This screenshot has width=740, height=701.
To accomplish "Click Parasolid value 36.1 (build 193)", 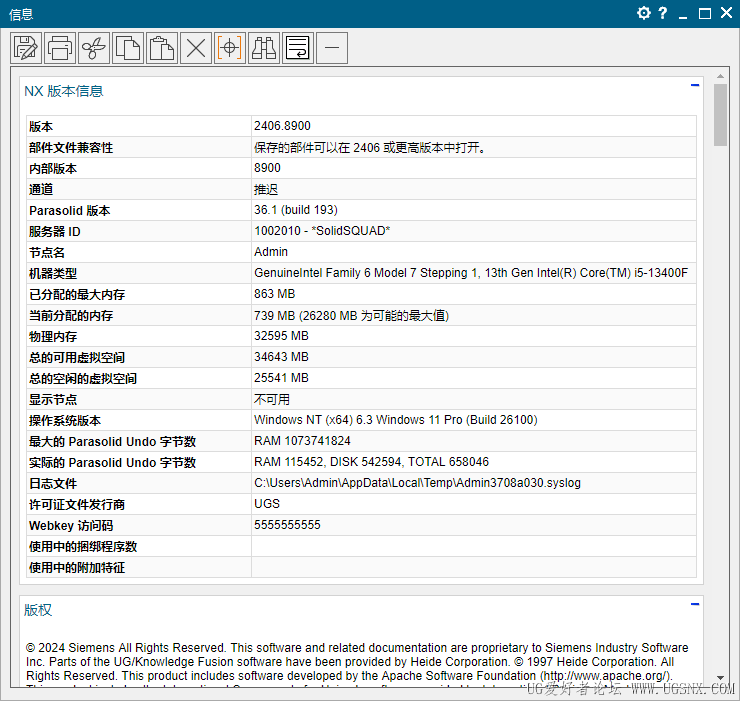I will pos(295,210).
